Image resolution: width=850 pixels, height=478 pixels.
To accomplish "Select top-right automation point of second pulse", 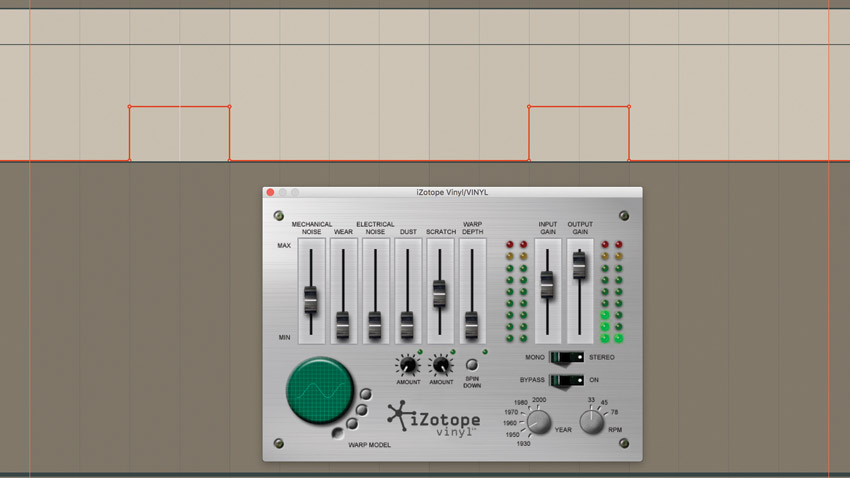I will click(x=629, y=107).
